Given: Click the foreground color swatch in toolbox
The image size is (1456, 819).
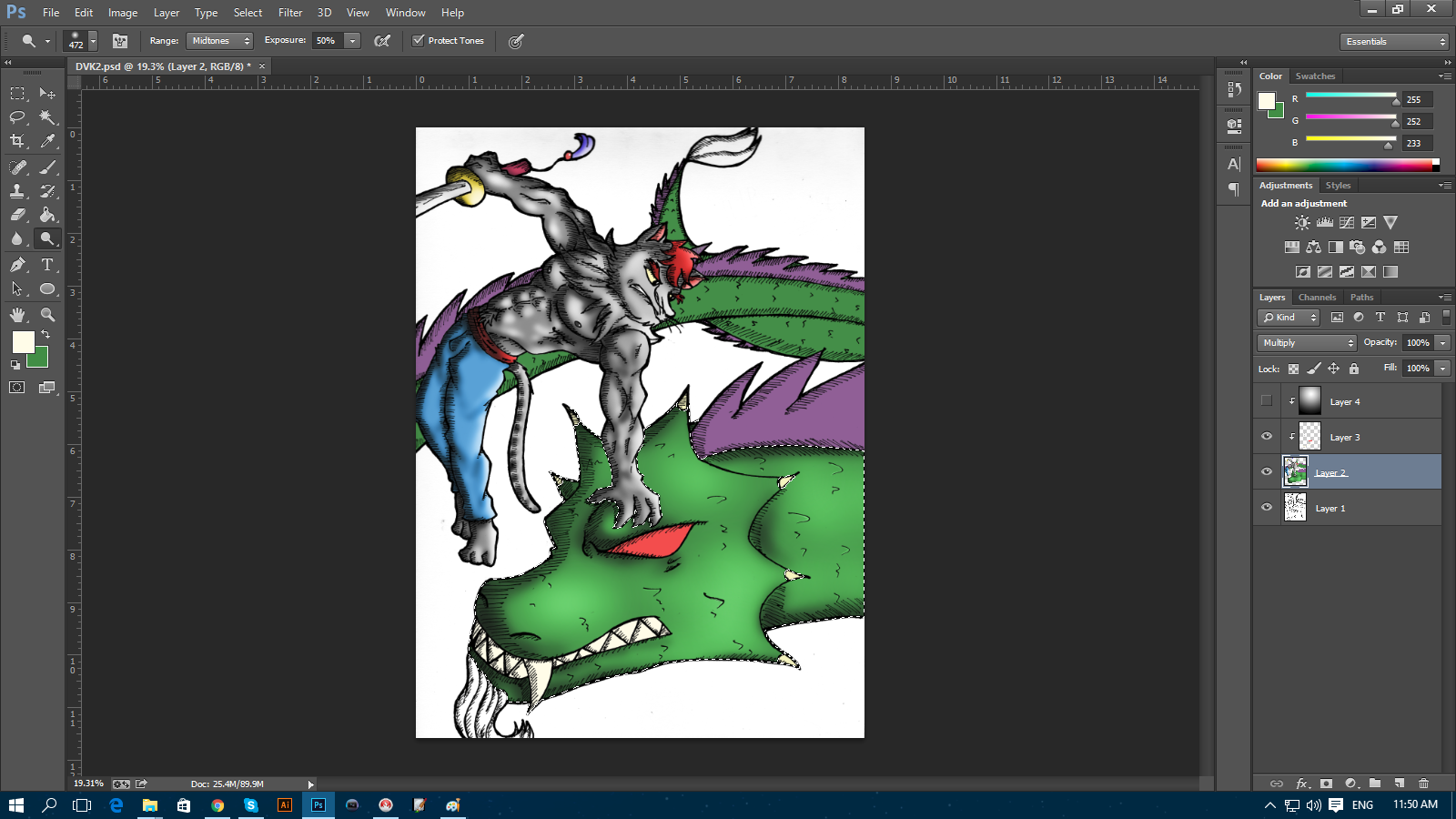Looking at the screenshot, I should [23, 341].
